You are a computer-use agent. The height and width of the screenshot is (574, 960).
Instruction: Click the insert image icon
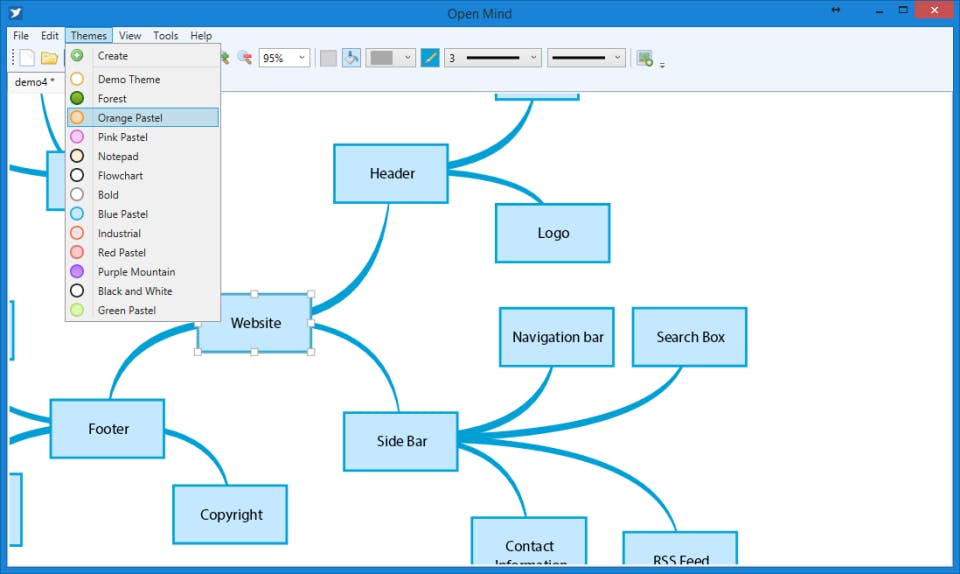click(645, 58)
